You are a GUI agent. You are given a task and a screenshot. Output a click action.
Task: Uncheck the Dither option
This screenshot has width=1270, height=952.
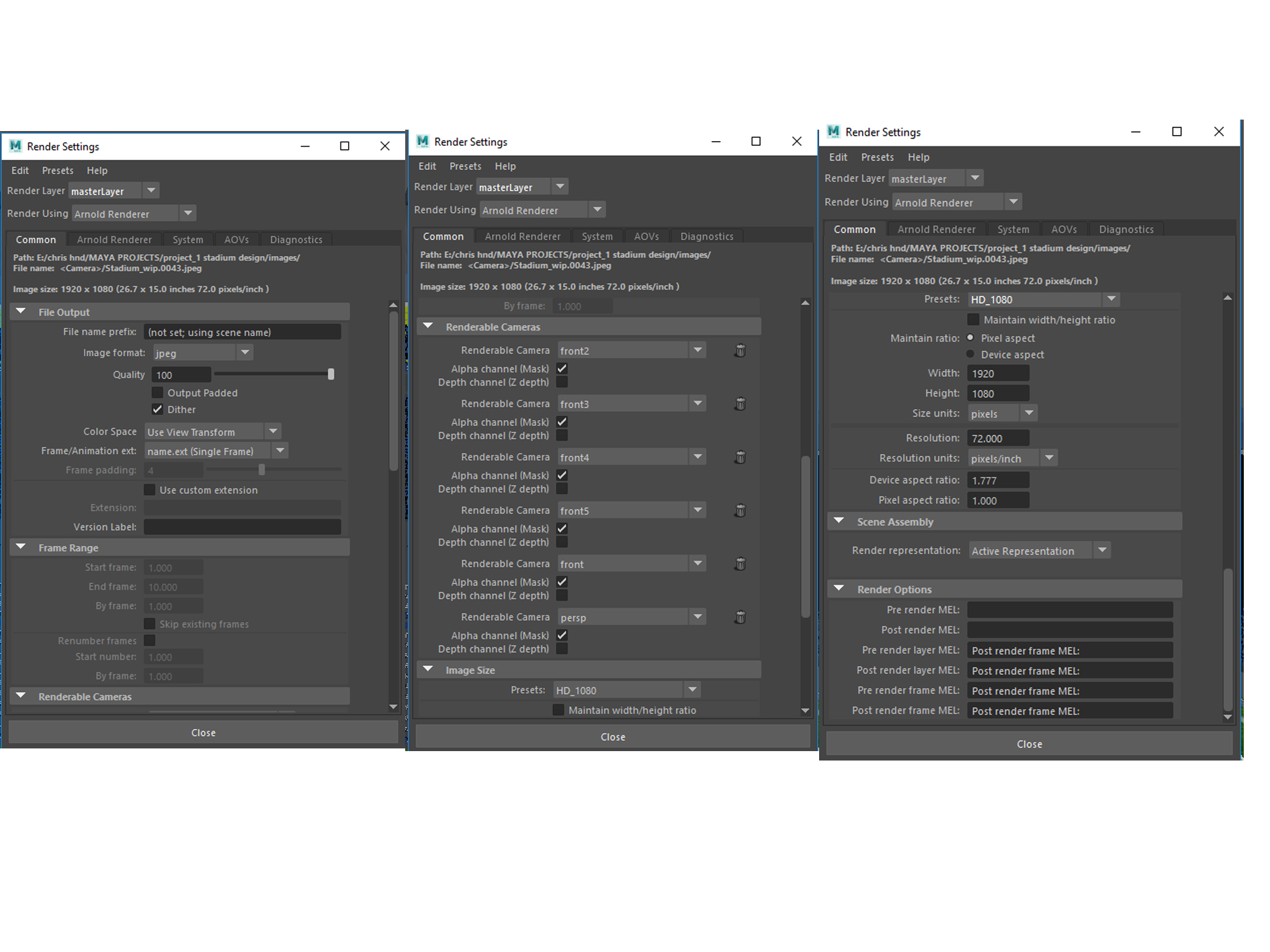pyautogui.click(x=157, y=409)
